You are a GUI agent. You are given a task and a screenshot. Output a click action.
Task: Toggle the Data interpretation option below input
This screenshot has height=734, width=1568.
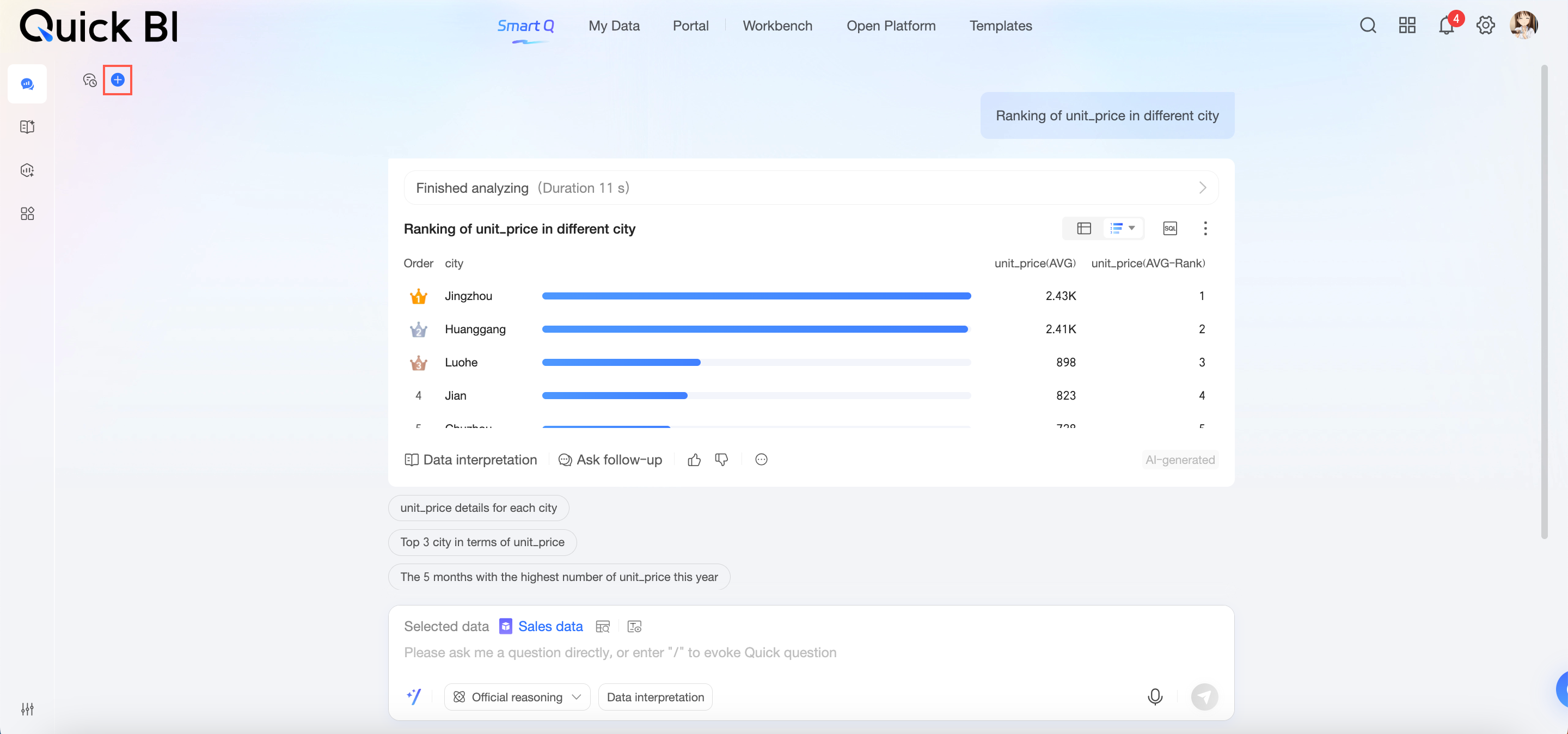coord(655,697)
